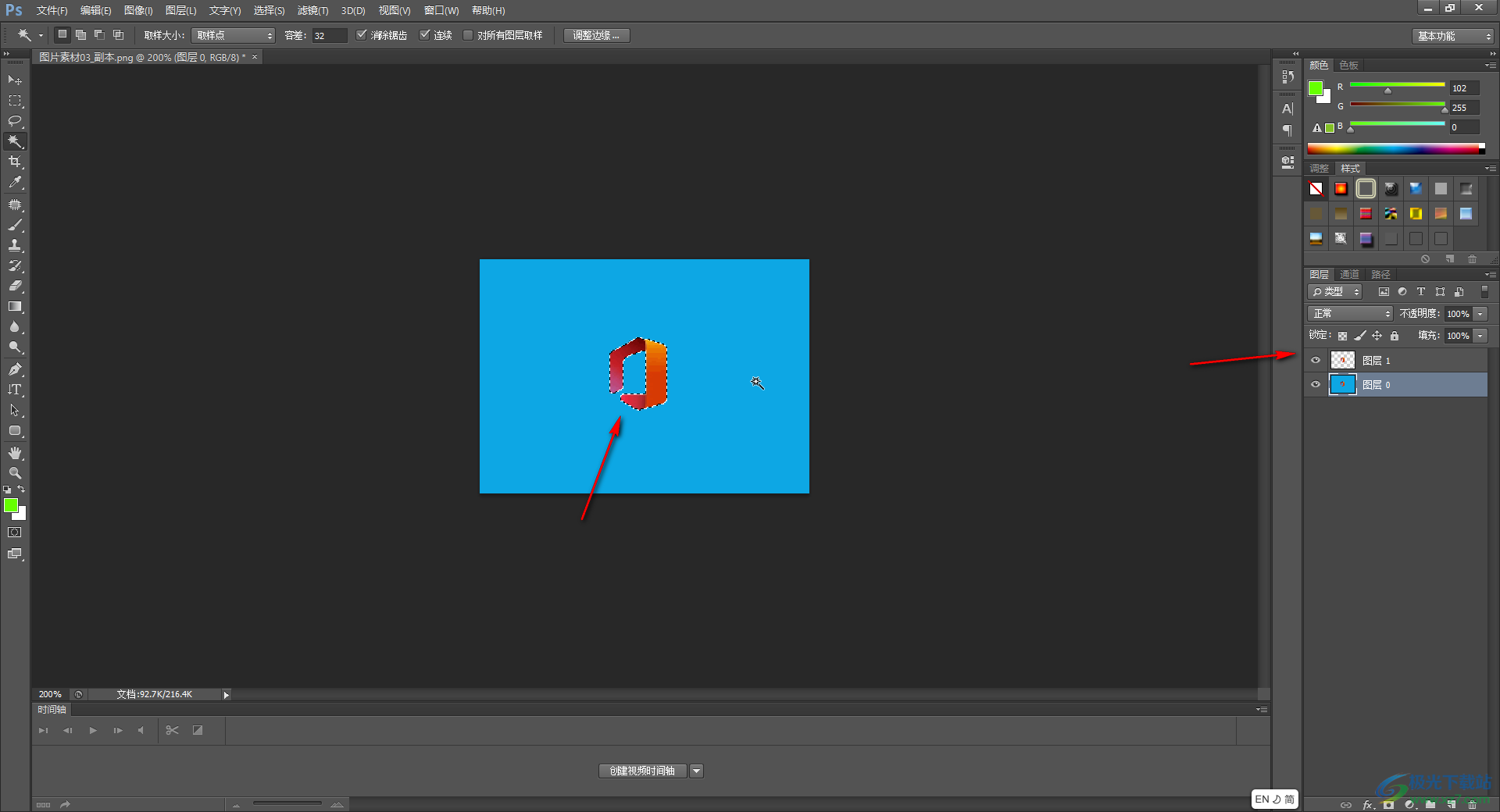Toggle the 消除锯齿 anti-alias checkbox
Viewport: 1500px width, 812px height.
pos(361,35)
